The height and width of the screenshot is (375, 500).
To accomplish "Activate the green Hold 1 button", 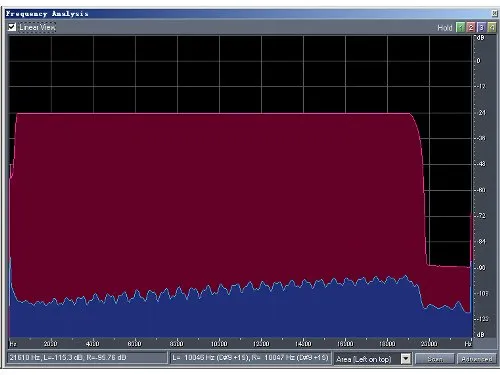I will (460, 27).
